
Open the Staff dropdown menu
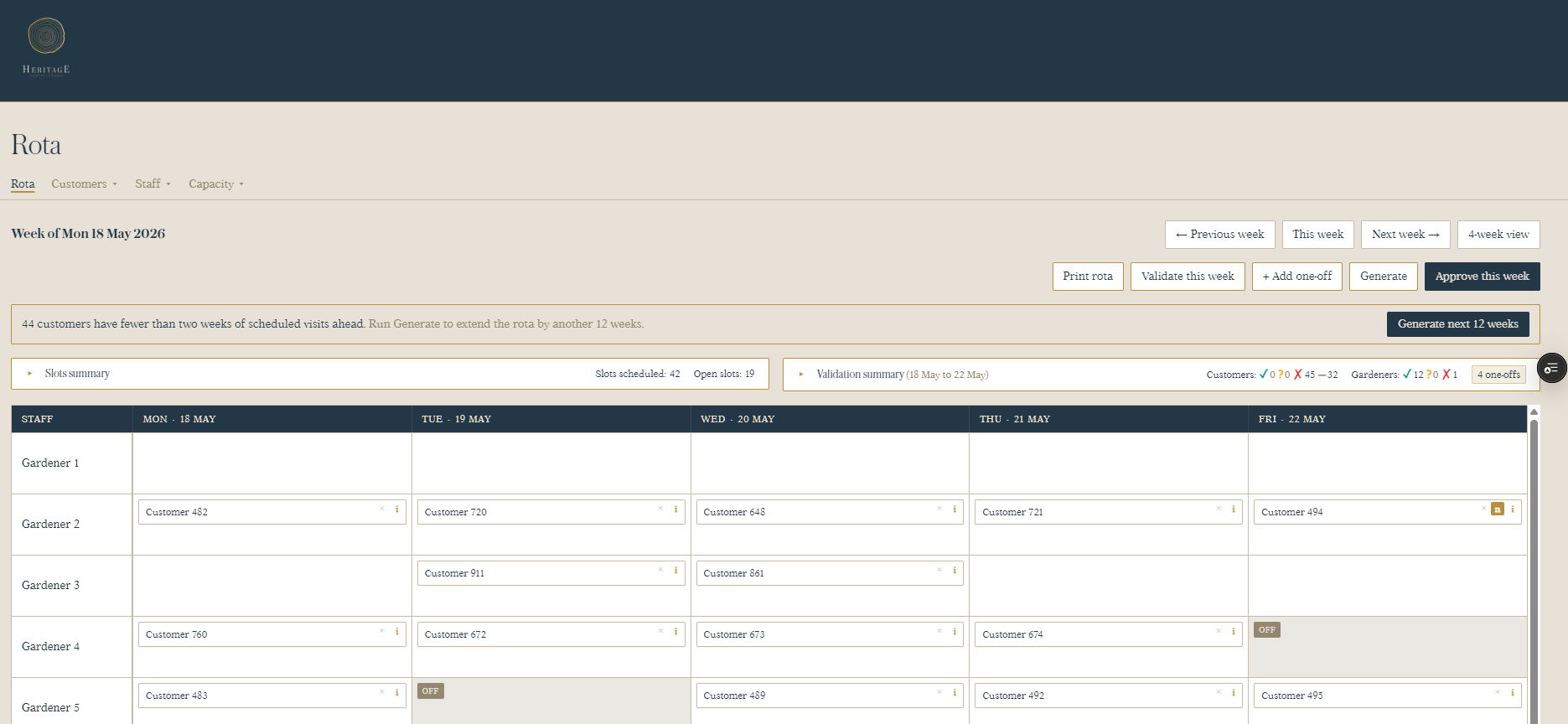153,184
